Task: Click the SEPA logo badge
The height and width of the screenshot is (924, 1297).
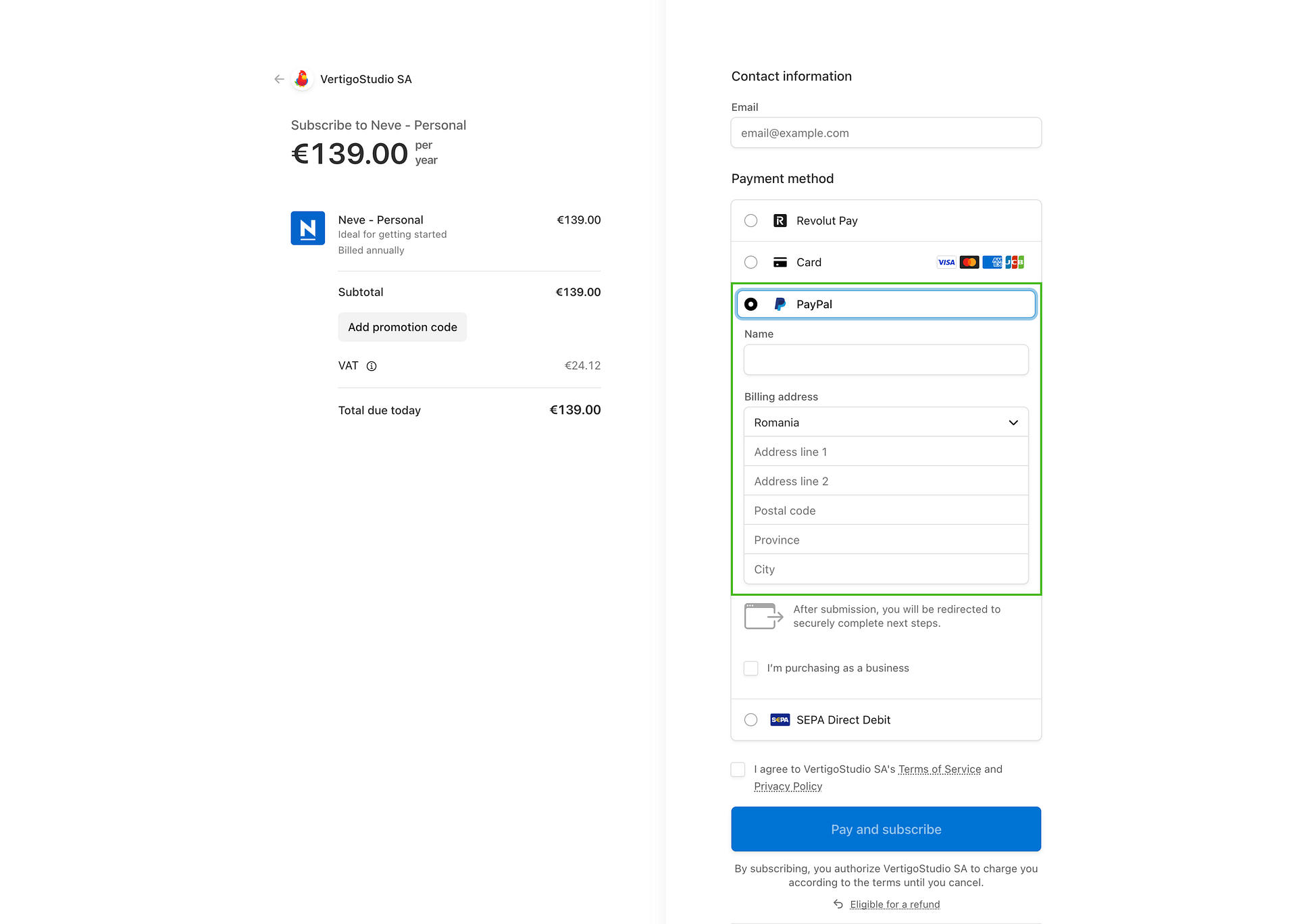Action: (780, 720)
